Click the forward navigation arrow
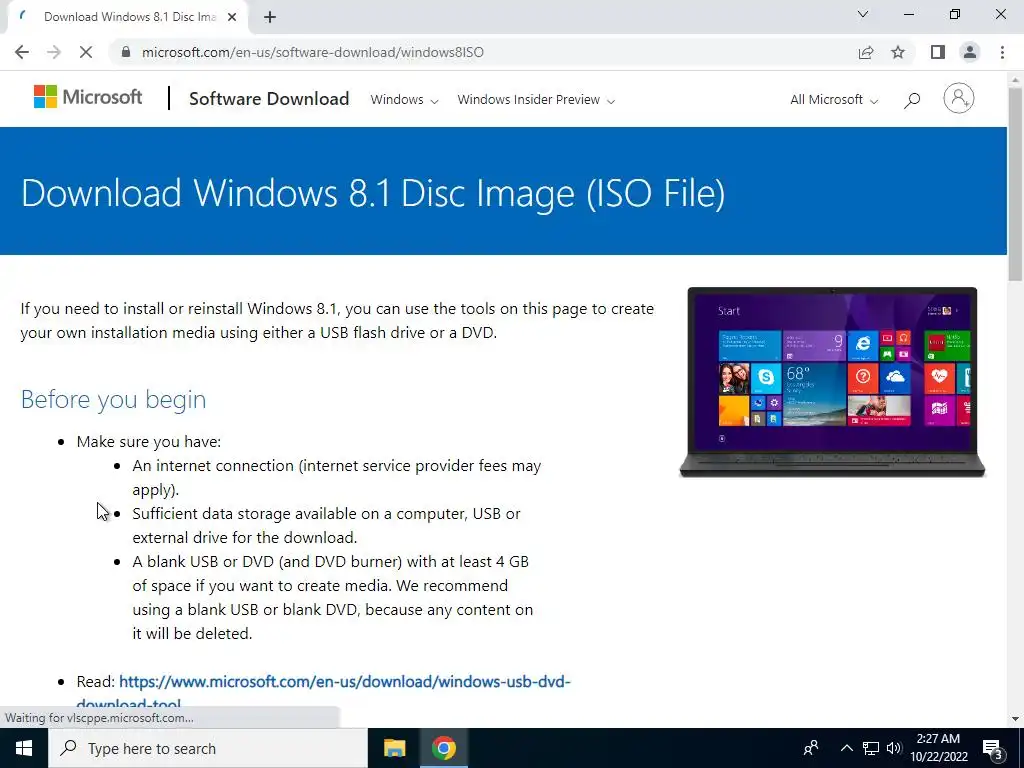Image resolution: width=1024 pixels, height=768 pixels. coord(54,52)
